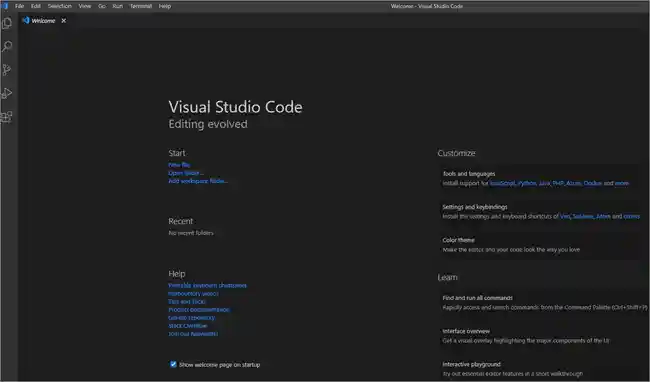Screen dimensions: 650x382
Task: Open the Edit menu
Action: coord(36,6)
